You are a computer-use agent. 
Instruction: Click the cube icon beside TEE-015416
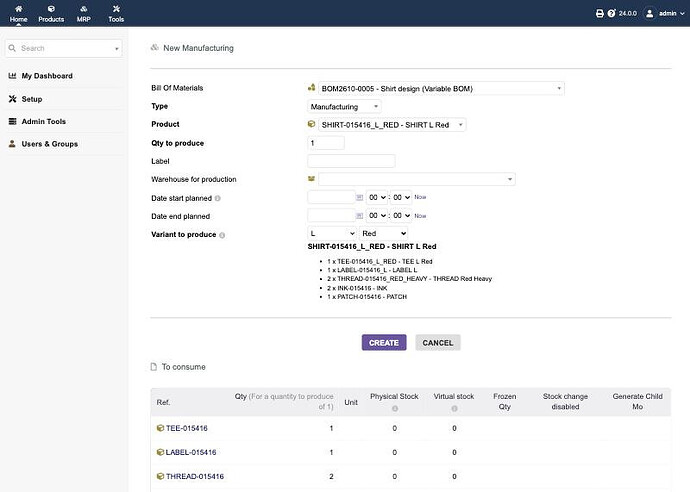tap(160, 428)
